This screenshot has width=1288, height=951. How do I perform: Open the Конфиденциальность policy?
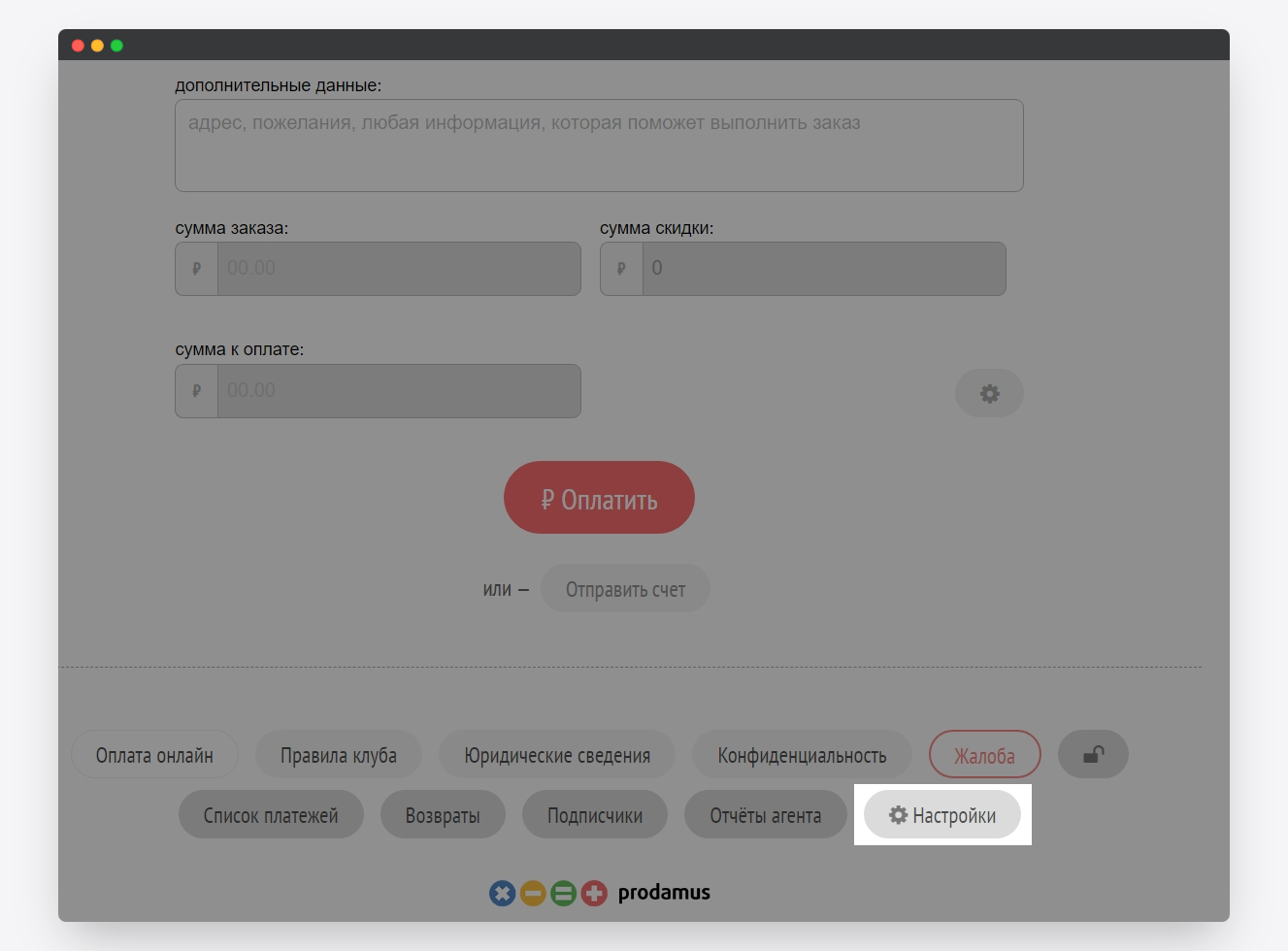[x=802, y=755]
